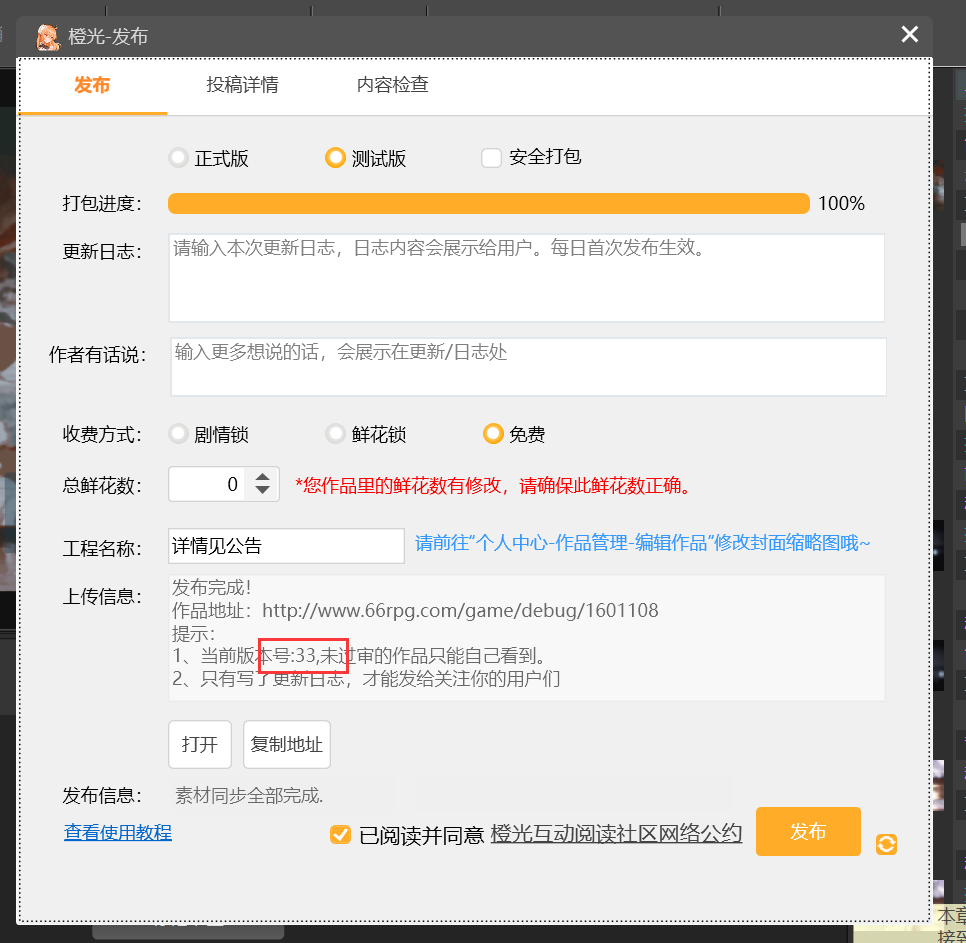
Task: Select the 测试版 radio button
Action: (x=335, y=158)
